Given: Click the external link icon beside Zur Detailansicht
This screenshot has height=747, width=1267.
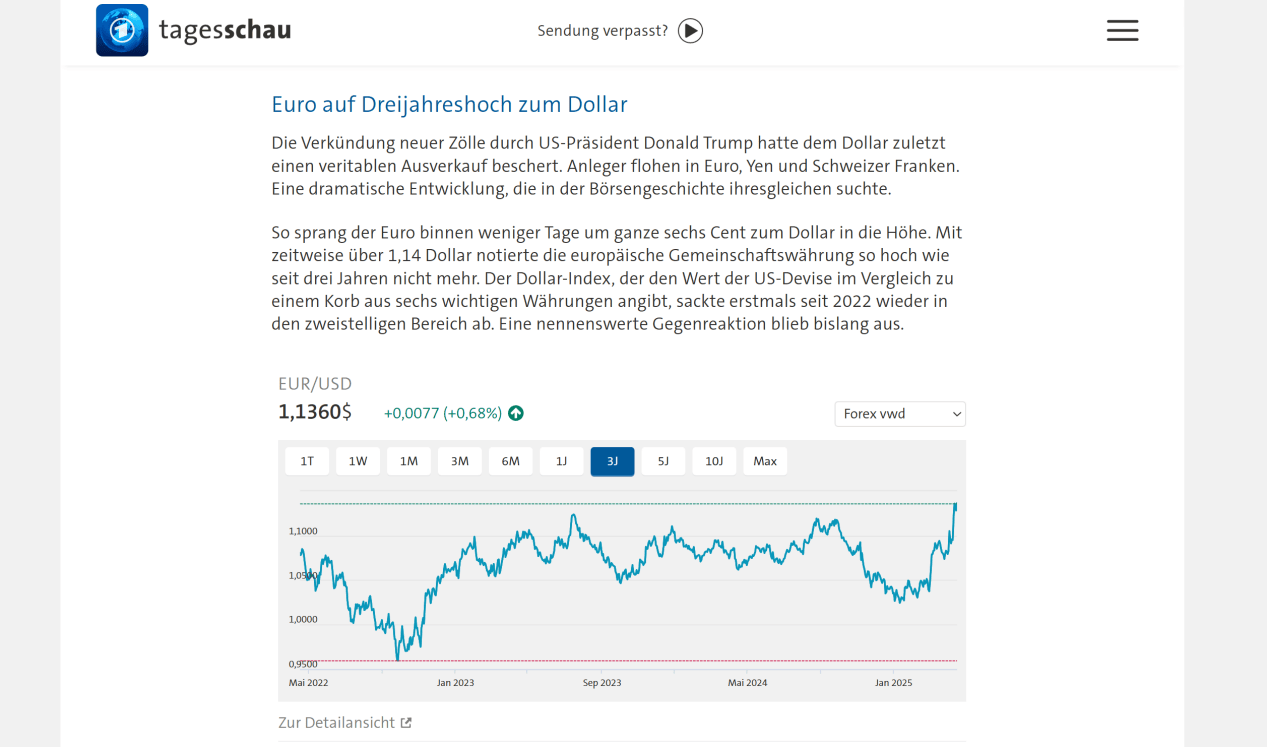Looking at the screenshot, I should pos(406,723).
